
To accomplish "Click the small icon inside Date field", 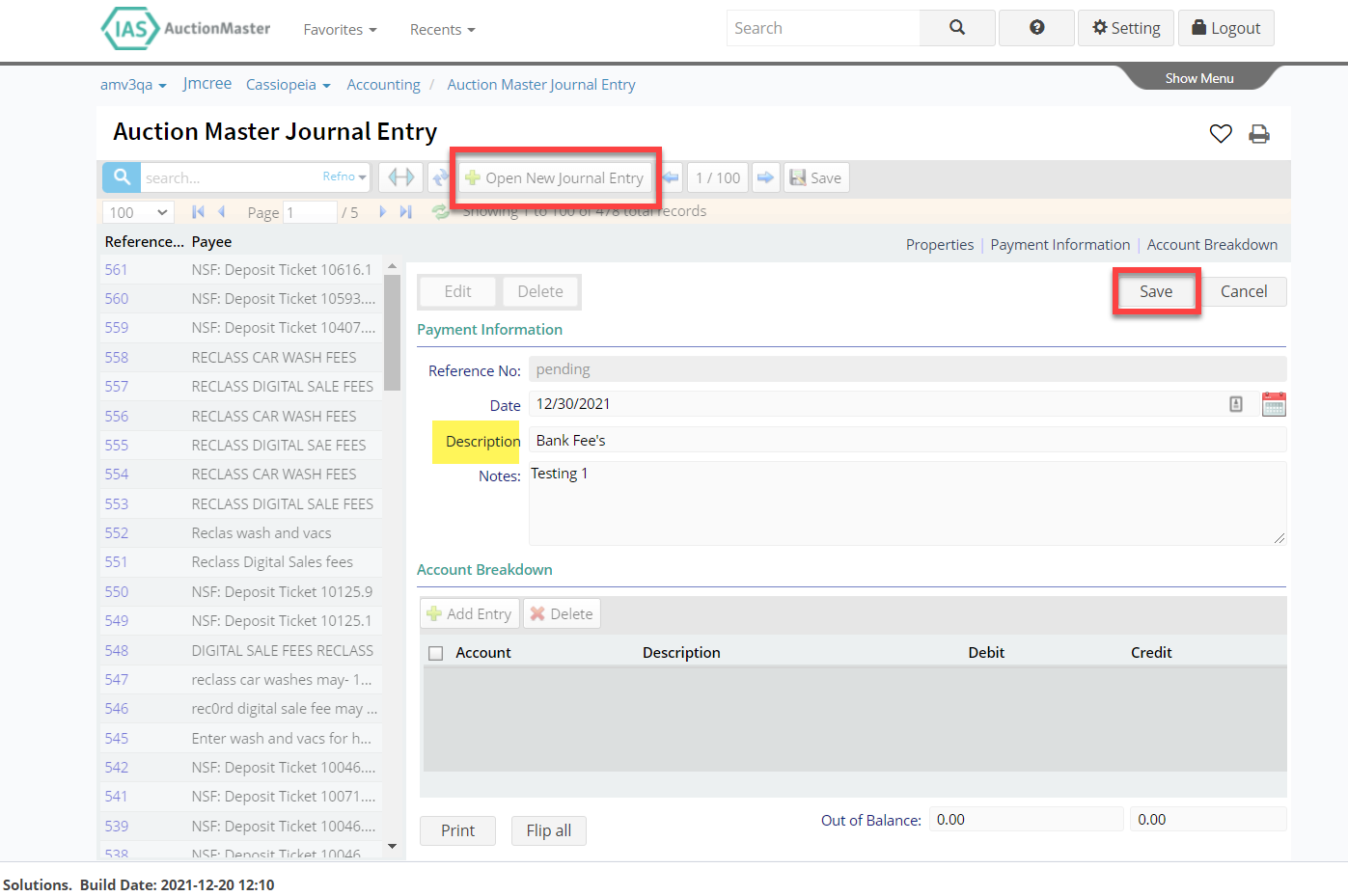I will coord(1236,404).
